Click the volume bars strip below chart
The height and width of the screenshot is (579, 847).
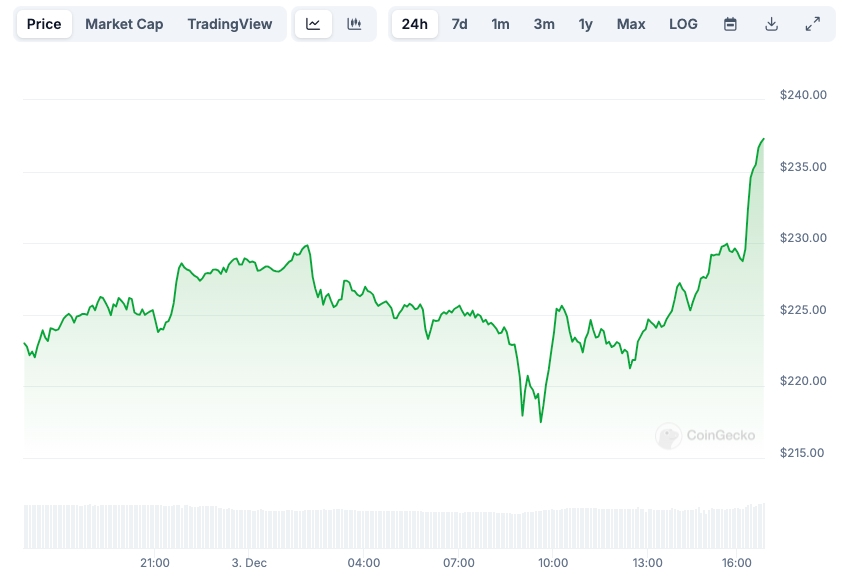(x=394, y=527)
